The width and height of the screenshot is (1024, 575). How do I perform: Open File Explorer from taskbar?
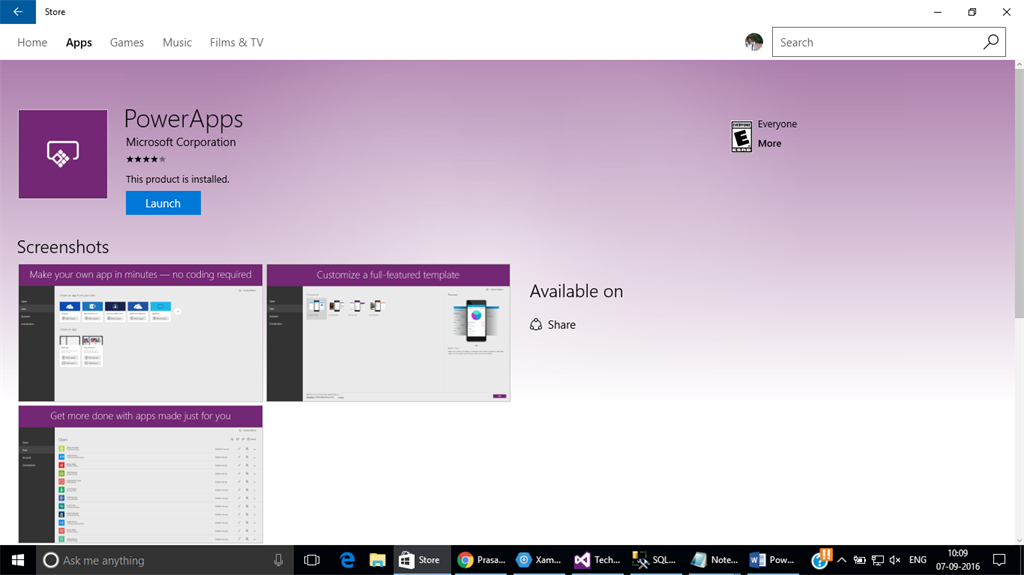[377, 560]
